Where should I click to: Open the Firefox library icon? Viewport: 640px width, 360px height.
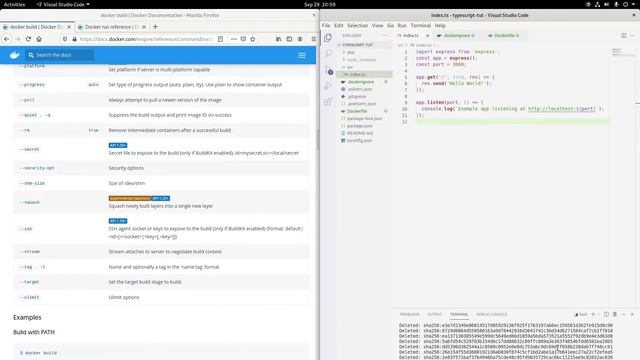(x=278, y=39)
